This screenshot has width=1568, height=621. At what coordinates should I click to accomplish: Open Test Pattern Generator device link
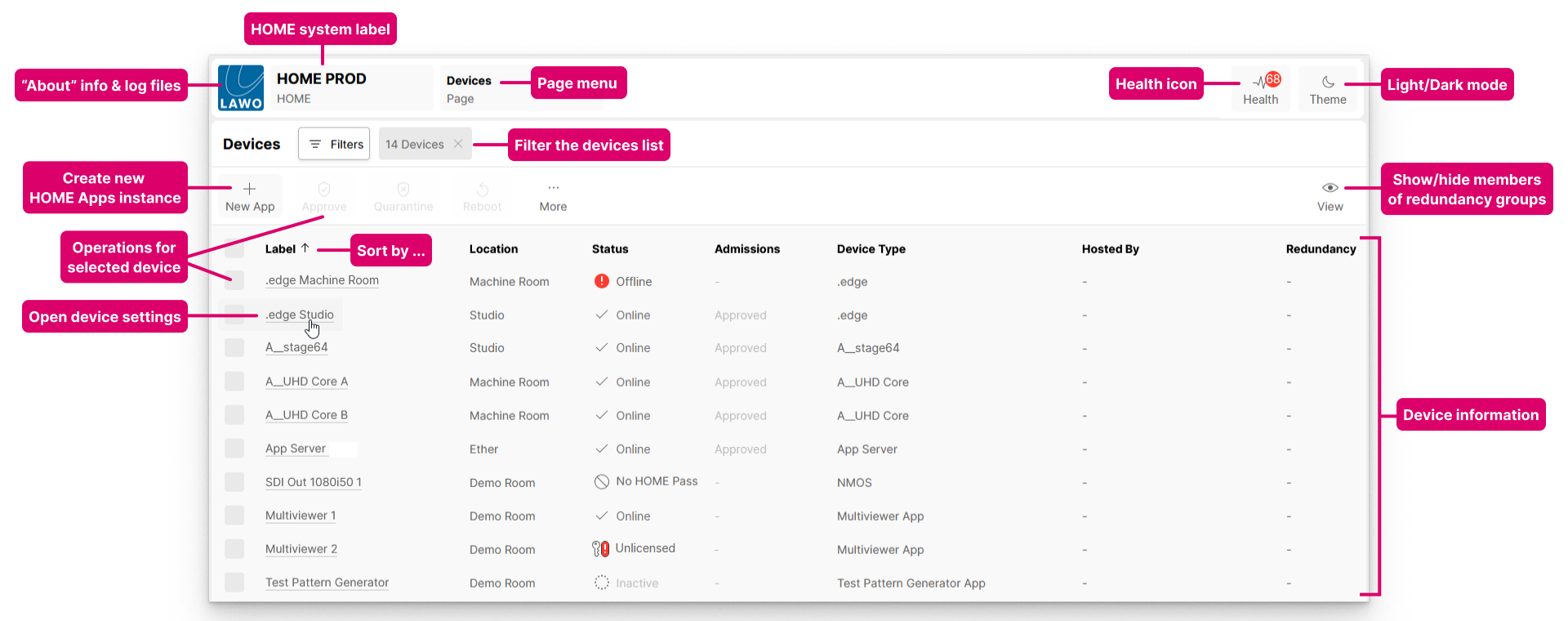(x=327, y=583)
